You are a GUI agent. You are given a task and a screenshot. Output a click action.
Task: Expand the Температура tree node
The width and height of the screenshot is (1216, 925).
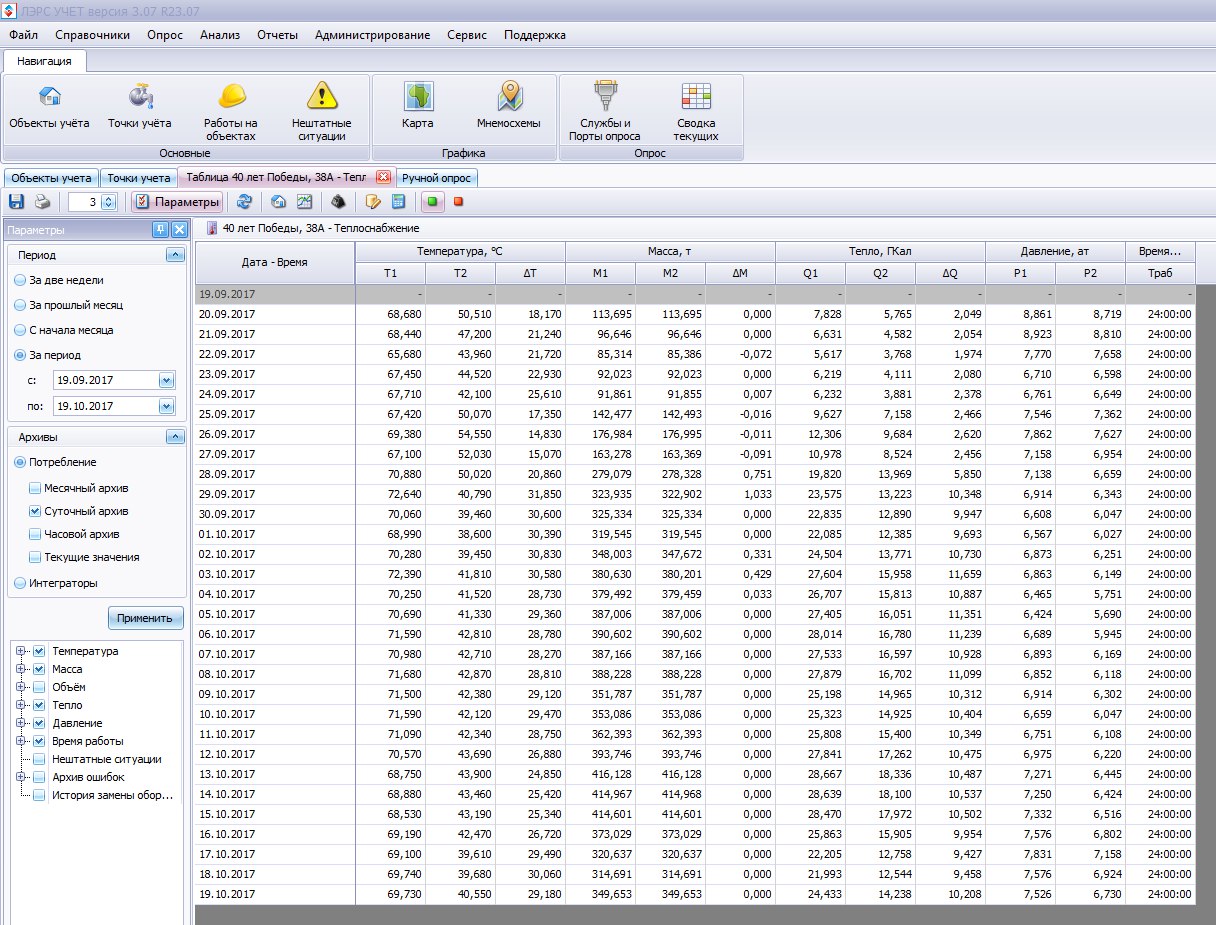tap(19, 651)
